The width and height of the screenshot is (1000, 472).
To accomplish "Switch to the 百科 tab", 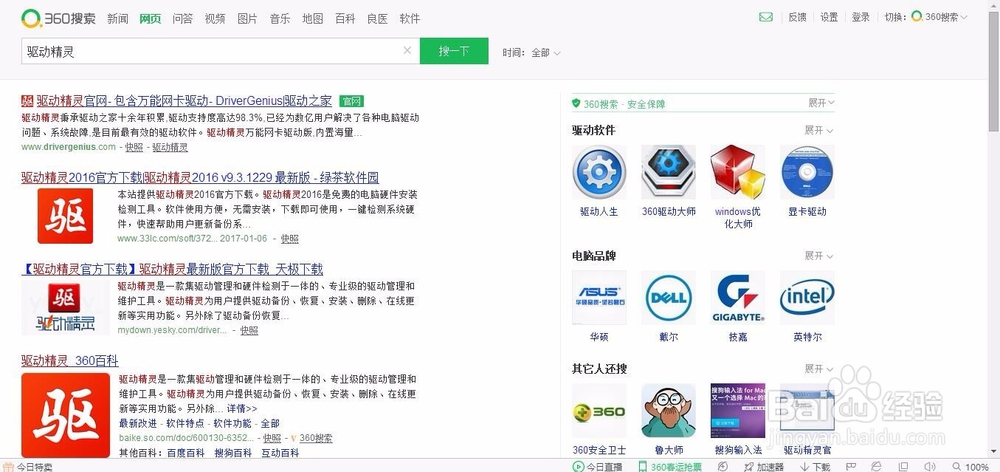I will [345, 18].
